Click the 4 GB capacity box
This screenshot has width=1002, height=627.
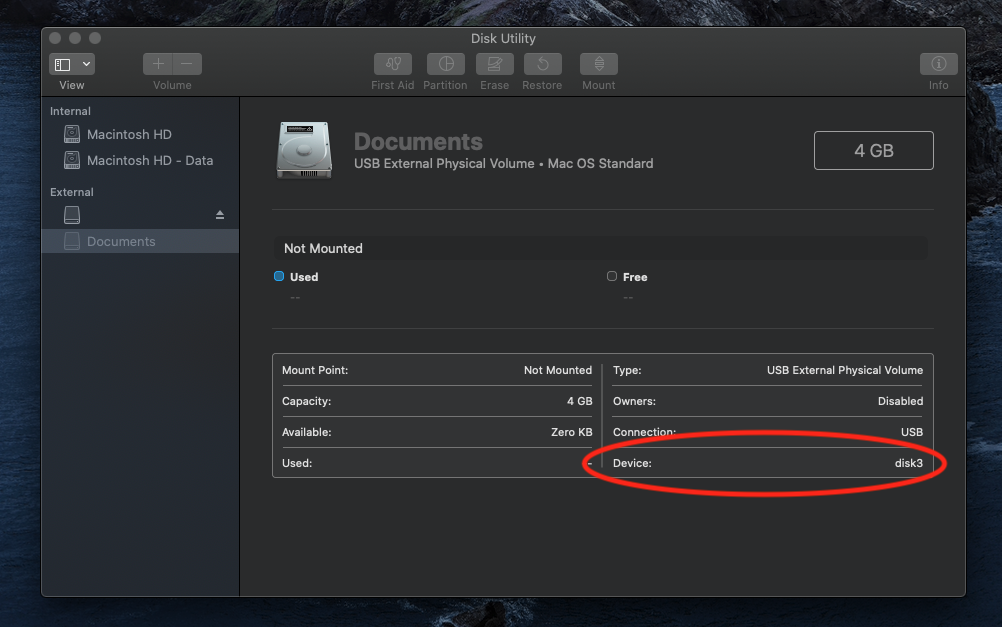874,150
